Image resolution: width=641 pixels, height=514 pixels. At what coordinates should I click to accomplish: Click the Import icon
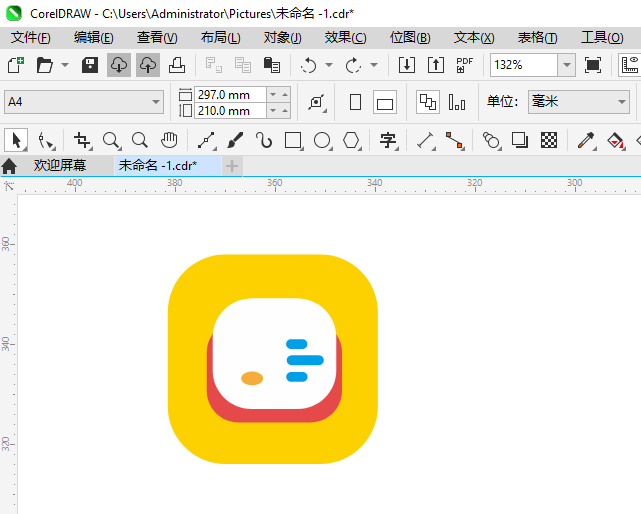(407, 65)
